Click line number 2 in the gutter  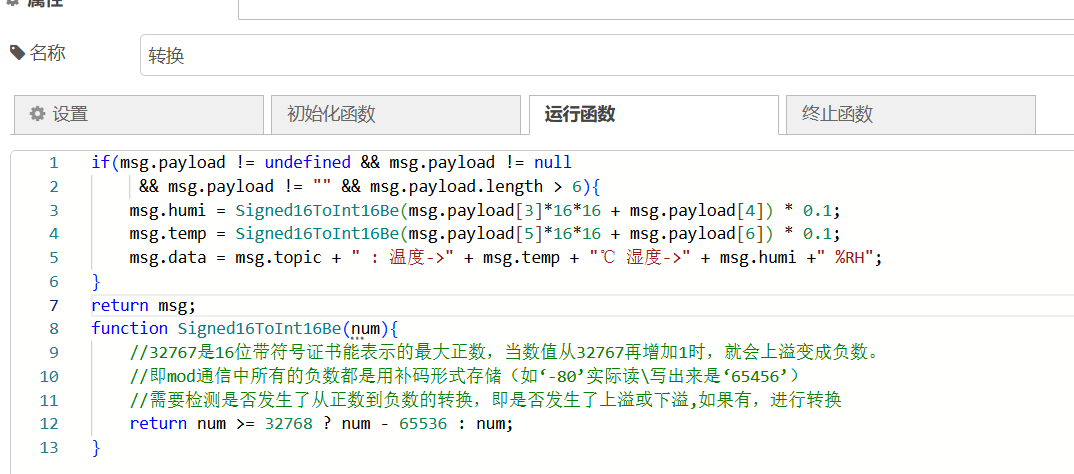(53, 186)
